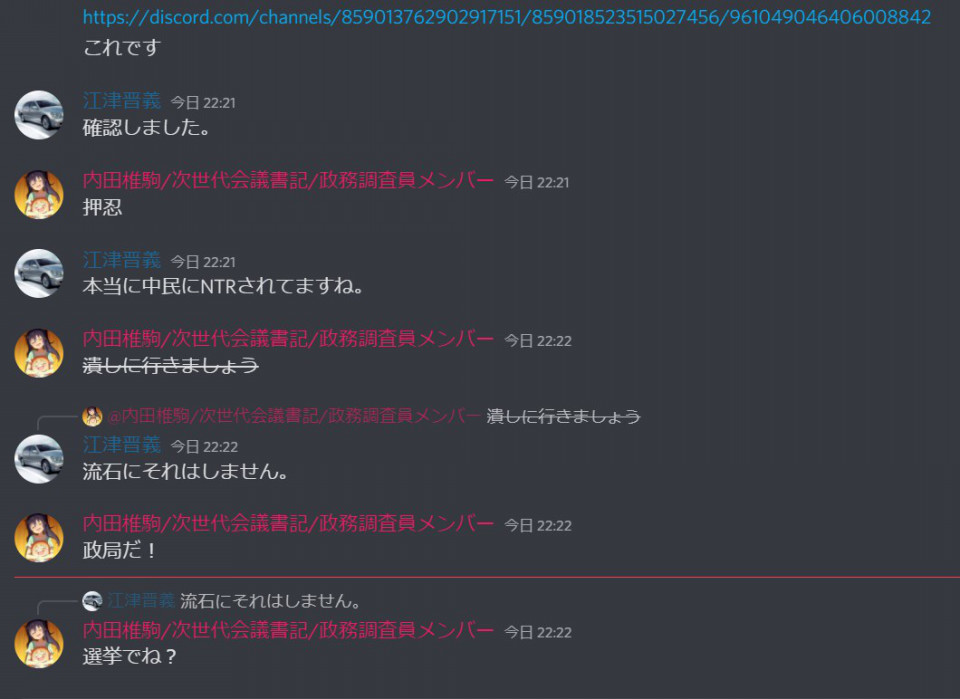Click the anime avatar beside 政局だ！
Image resolution: width=960 pixels, height=699 pixels.
tap(39, 537)
